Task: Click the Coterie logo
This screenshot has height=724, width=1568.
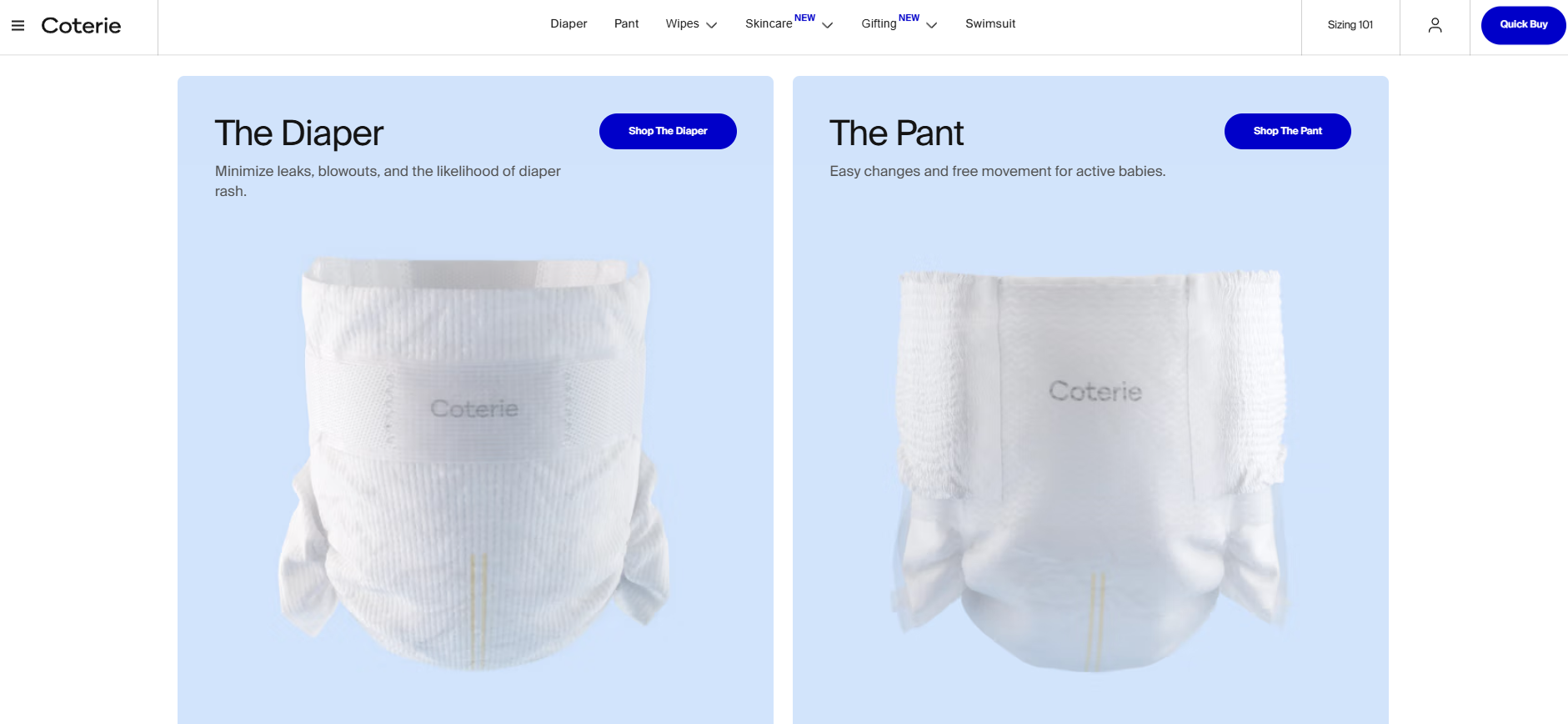Action: click(x=81, y=26)
